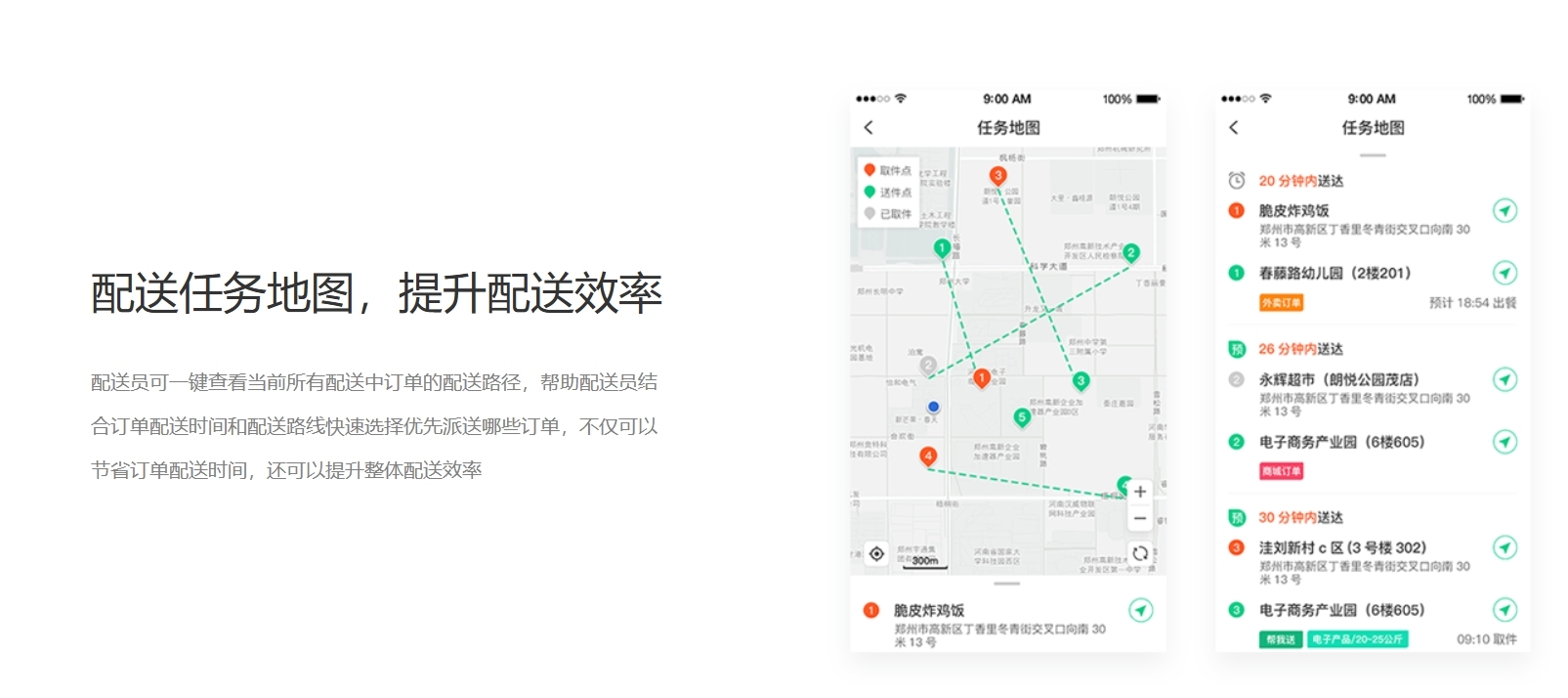Select orange pickup marker 3 on map
The width and height of the screenshot is (1568, 698).
[x=997, y=177]
